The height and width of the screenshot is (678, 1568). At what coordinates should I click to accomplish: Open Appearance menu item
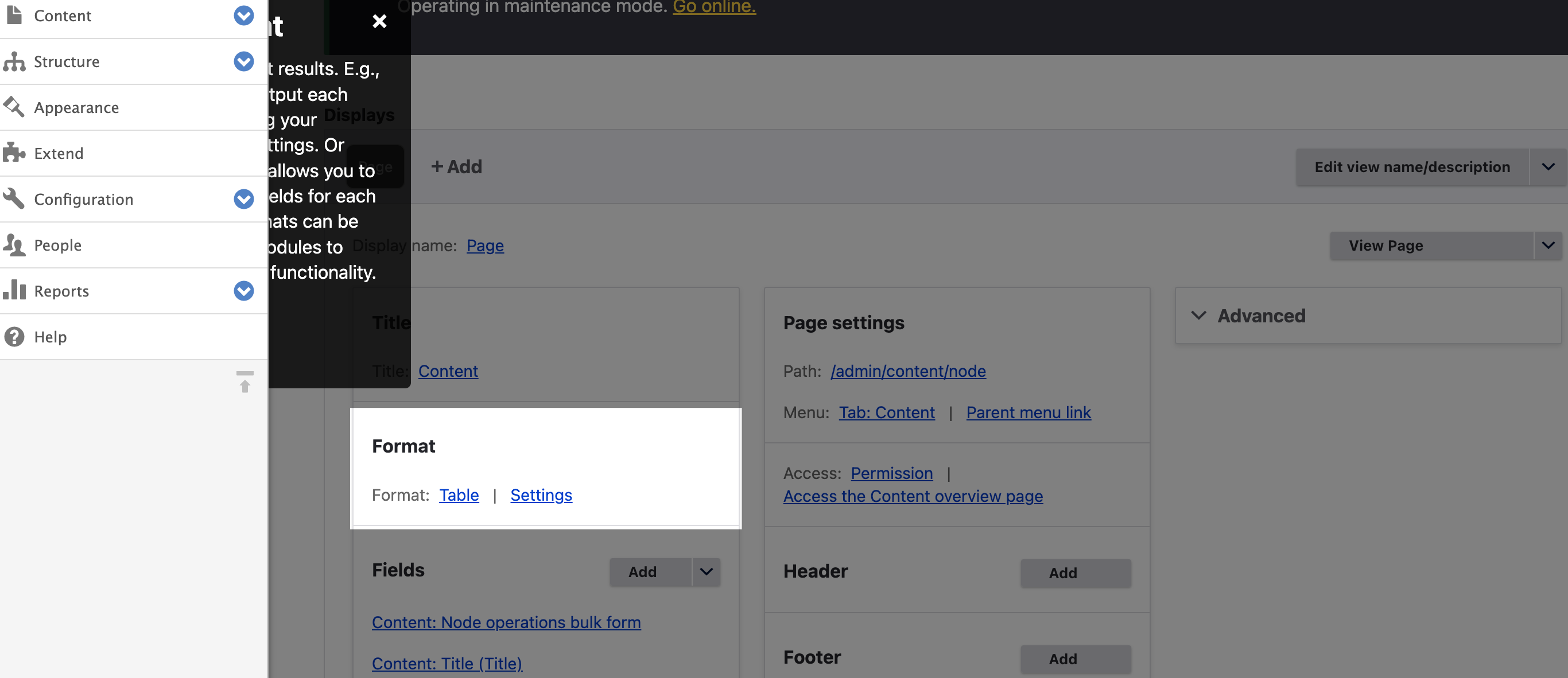point(76,107)
